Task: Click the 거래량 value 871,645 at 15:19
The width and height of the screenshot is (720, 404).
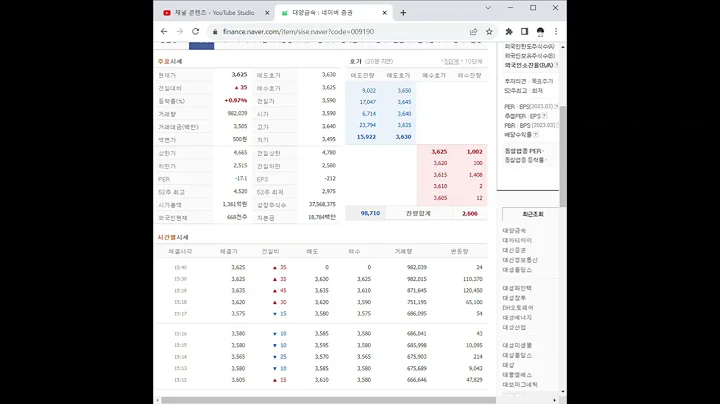Action: pyautogui.click(x=416, y=291)
